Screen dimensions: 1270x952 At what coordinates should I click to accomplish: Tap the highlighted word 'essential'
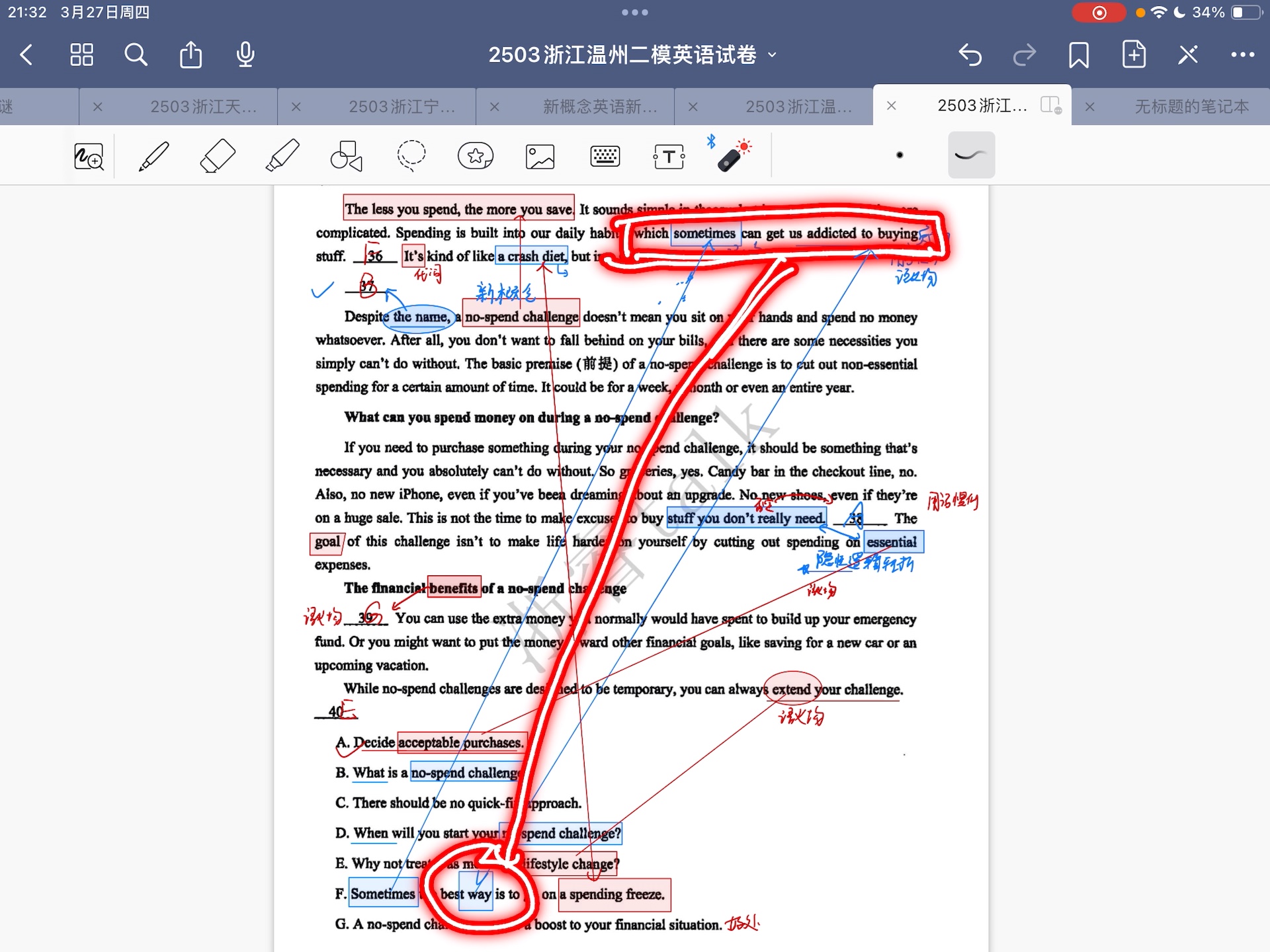892,542
